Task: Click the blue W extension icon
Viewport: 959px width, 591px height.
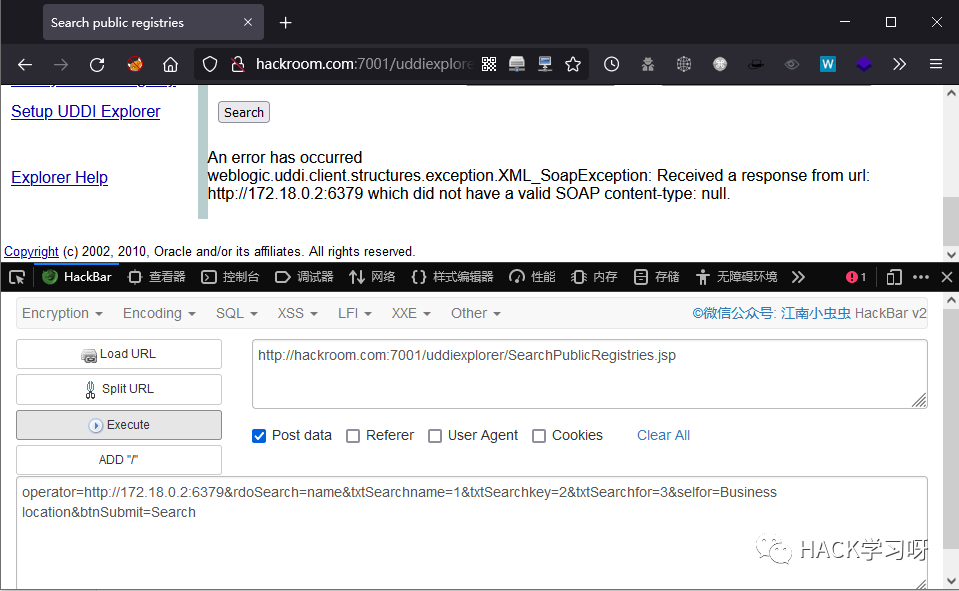Action: click(828, 64)
